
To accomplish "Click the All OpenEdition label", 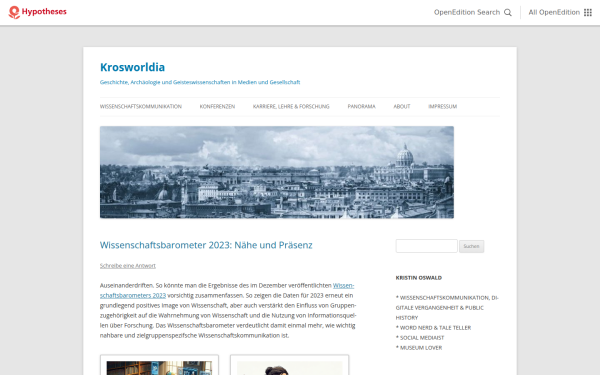I will coord(554,12).
